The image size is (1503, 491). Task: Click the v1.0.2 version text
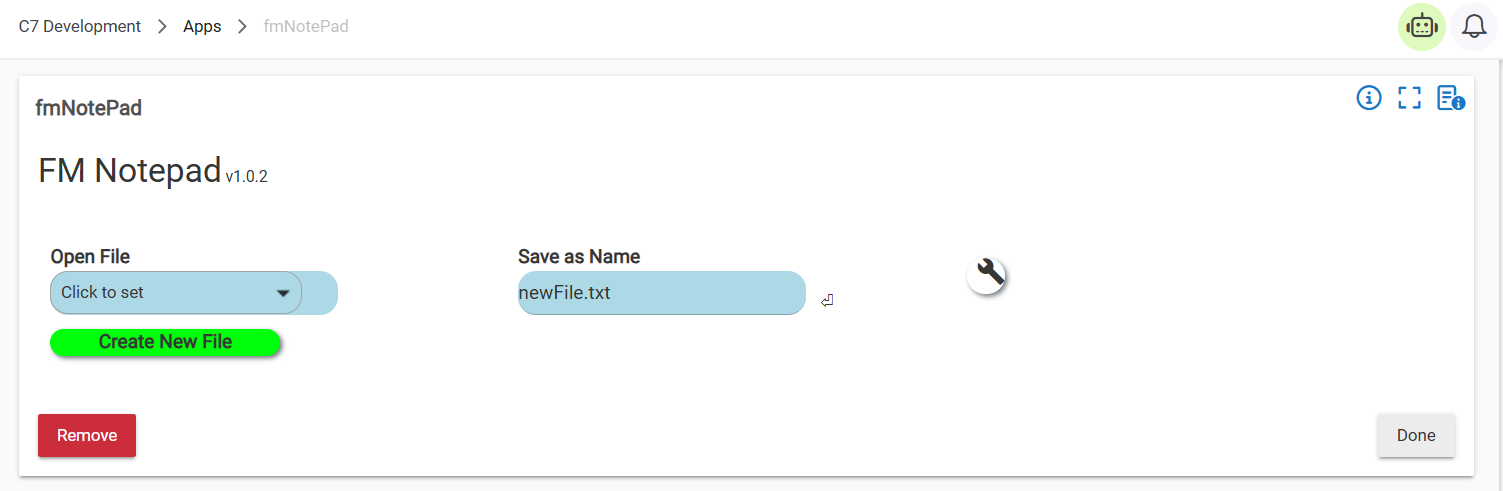[247, 177]
